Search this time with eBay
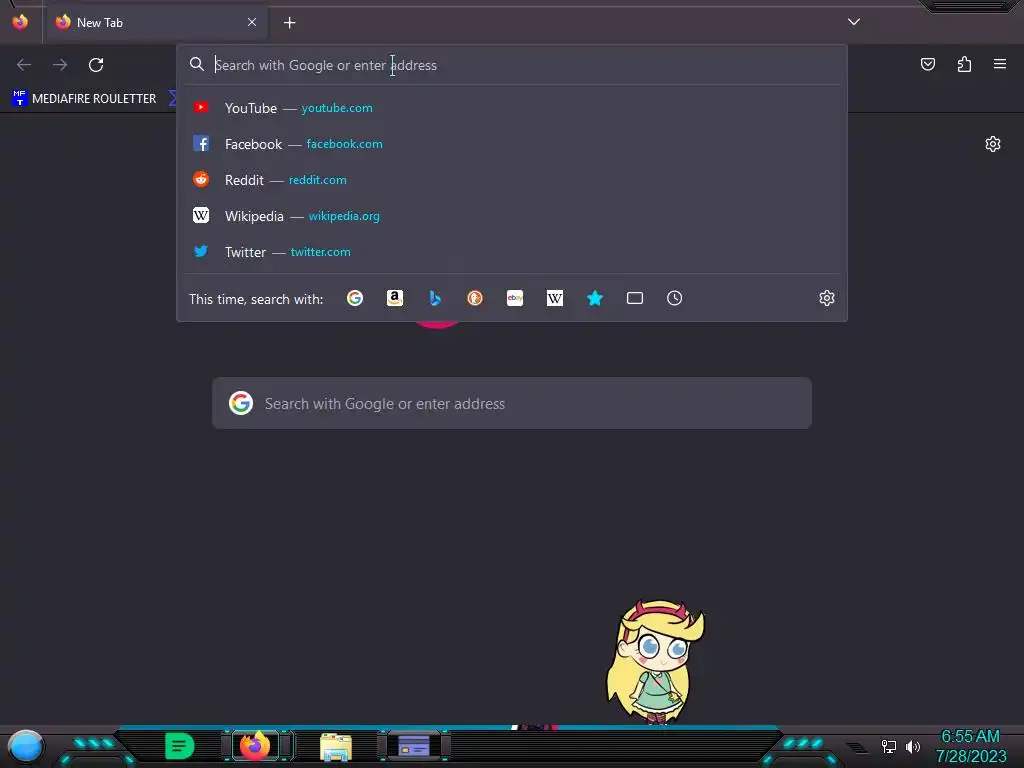Screen dimensions: 1024x768 pos(515,298)
